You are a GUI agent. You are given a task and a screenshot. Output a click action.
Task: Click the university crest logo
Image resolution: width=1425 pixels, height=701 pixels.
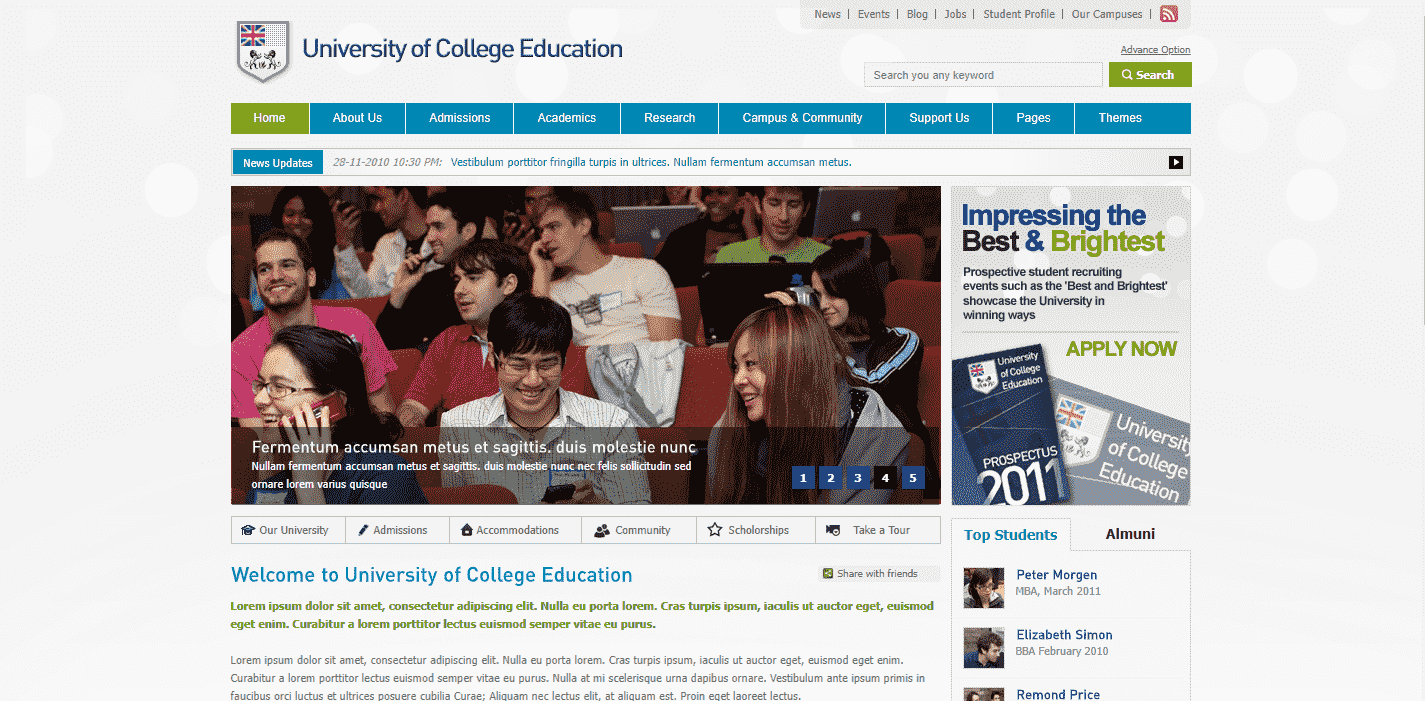pyautogui.click(x=263, y=51)
